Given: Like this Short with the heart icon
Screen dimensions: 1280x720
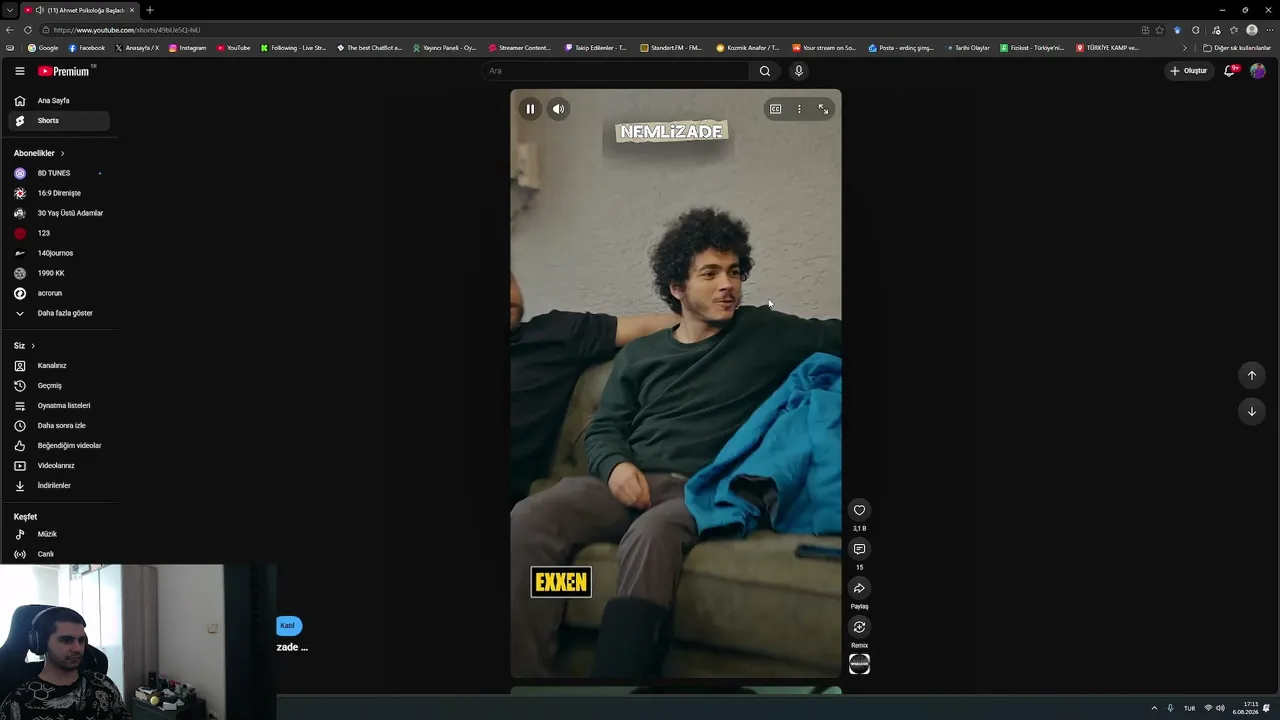Looking at the screenshot, I should pyautogui.click(x=859, y=510).
